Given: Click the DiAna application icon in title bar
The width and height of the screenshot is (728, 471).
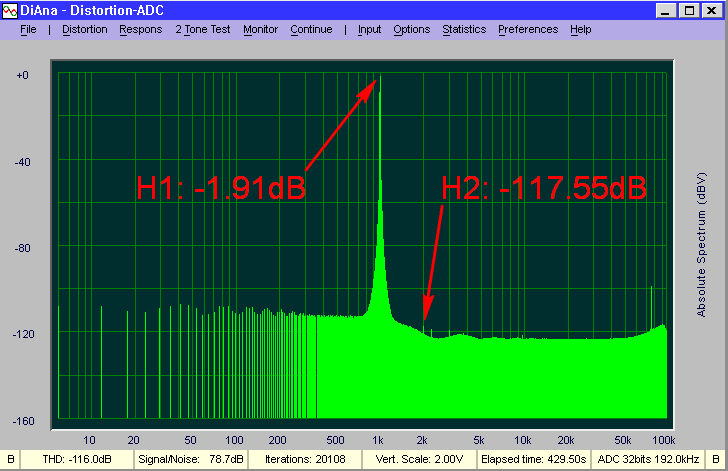Looking at the screenshot, I should coord(10,10).
